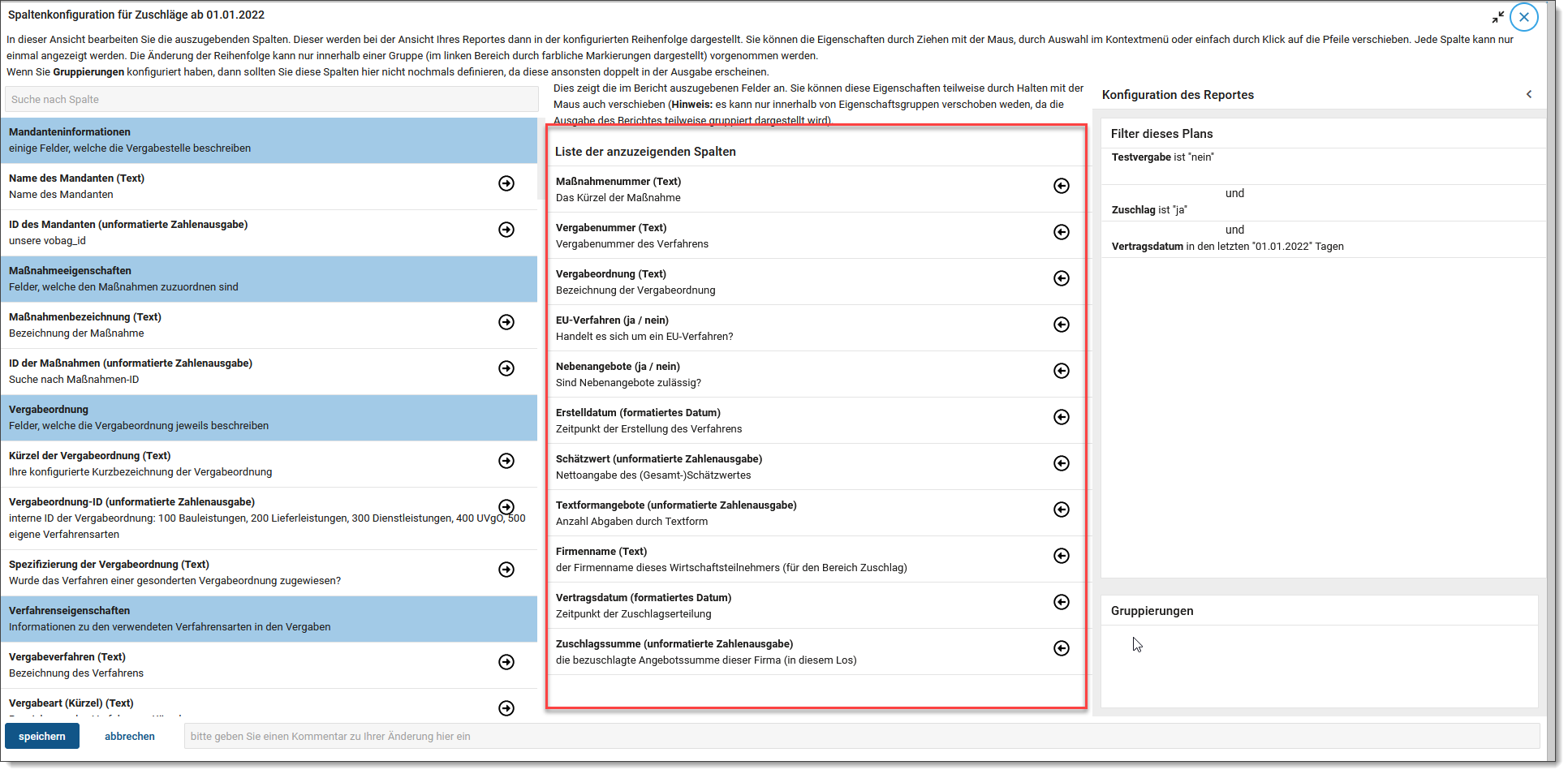Remove 'Firmenname' column left arrow
1568x774 pixels.
[x=1062, y=556]
